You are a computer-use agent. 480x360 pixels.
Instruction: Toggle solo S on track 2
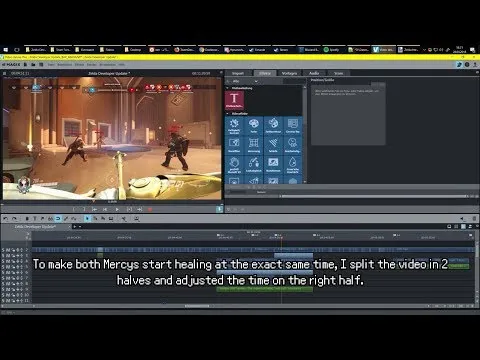(x=3, y=250)
